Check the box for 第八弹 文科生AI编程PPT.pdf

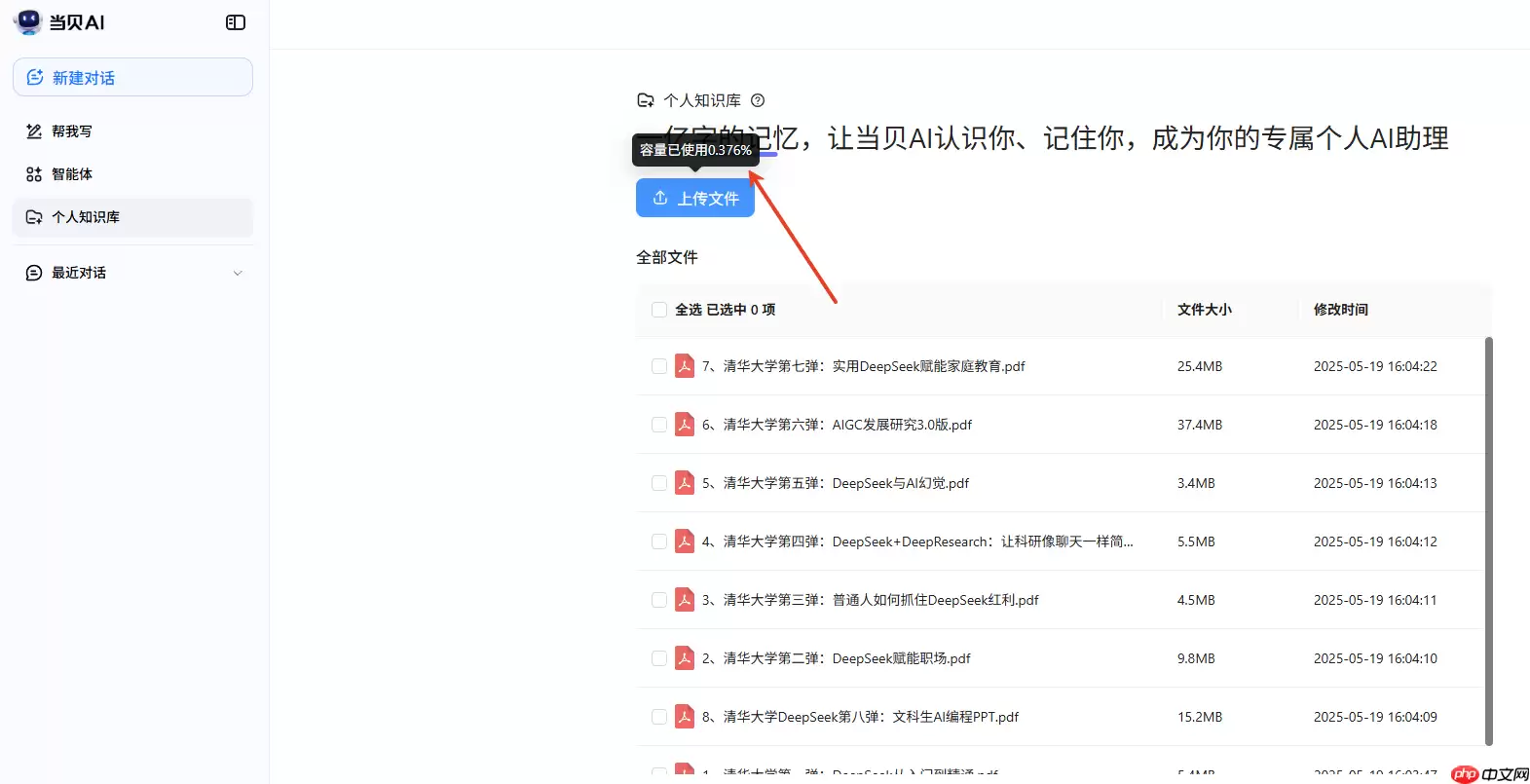[x=659, y=717]
